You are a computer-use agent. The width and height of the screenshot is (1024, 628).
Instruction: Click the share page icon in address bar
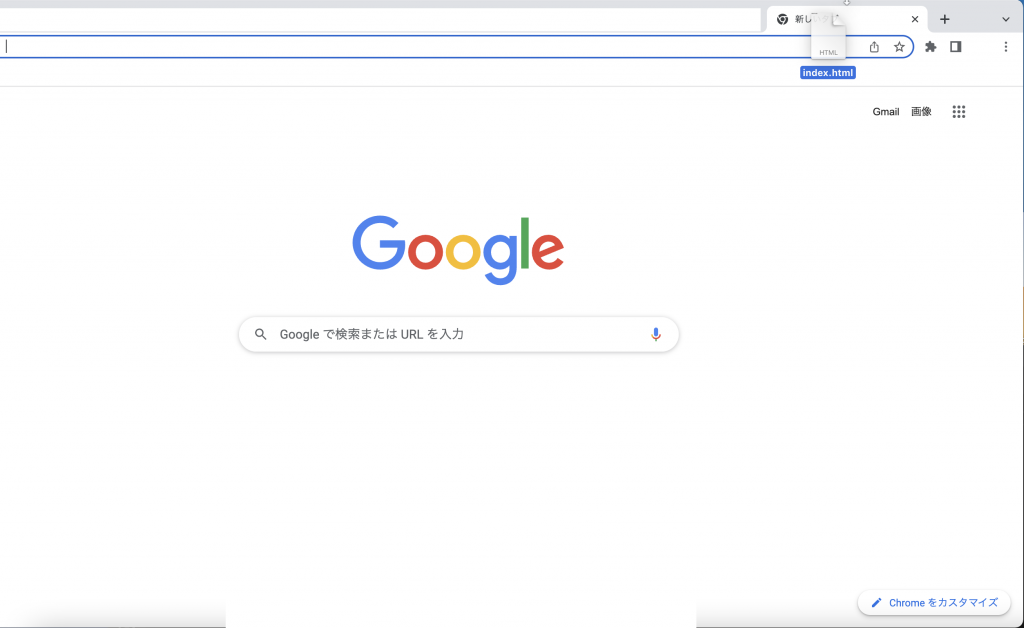point(874,47)
